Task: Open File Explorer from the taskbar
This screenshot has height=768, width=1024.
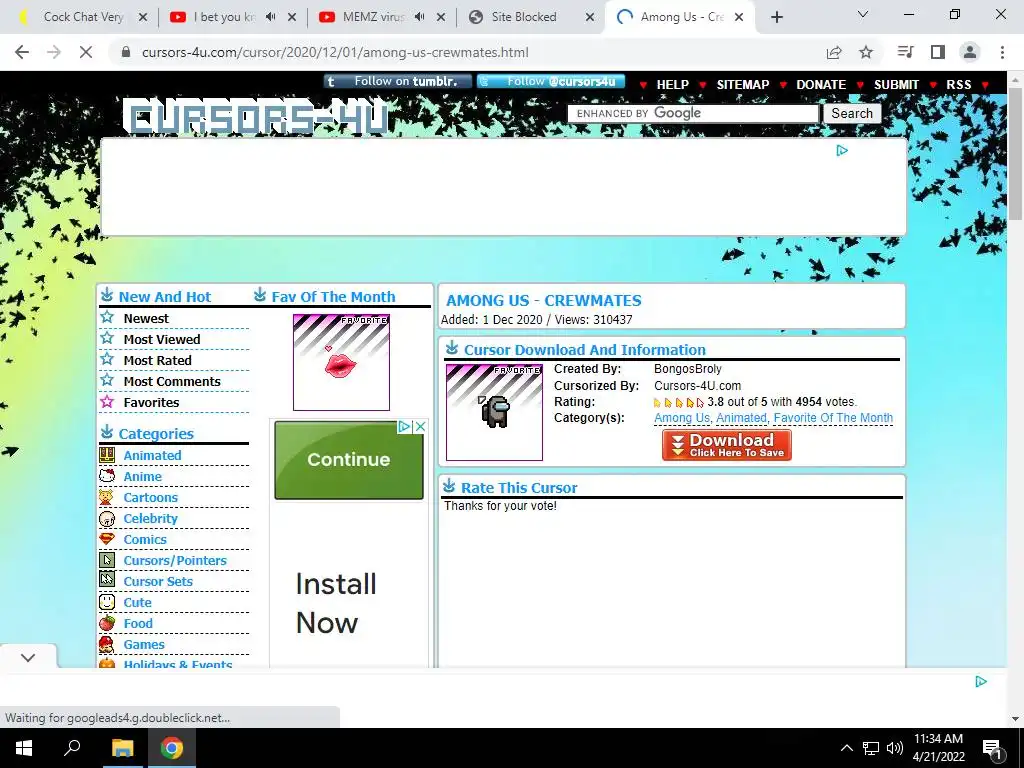Action: coord(122,748)
